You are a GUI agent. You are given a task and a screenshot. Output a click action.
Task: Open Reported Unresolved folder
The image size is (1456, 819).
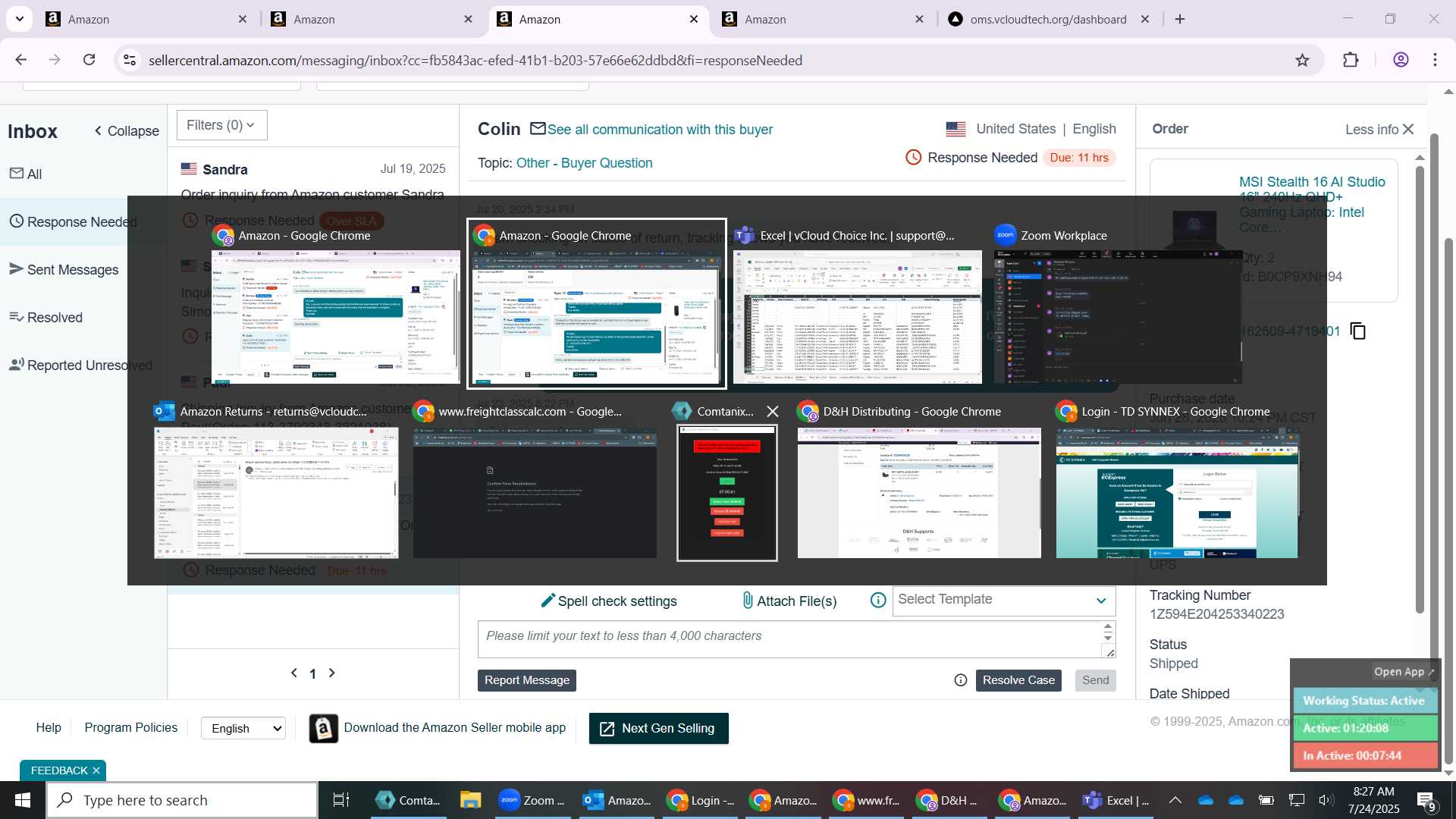(x=80, y=365)
